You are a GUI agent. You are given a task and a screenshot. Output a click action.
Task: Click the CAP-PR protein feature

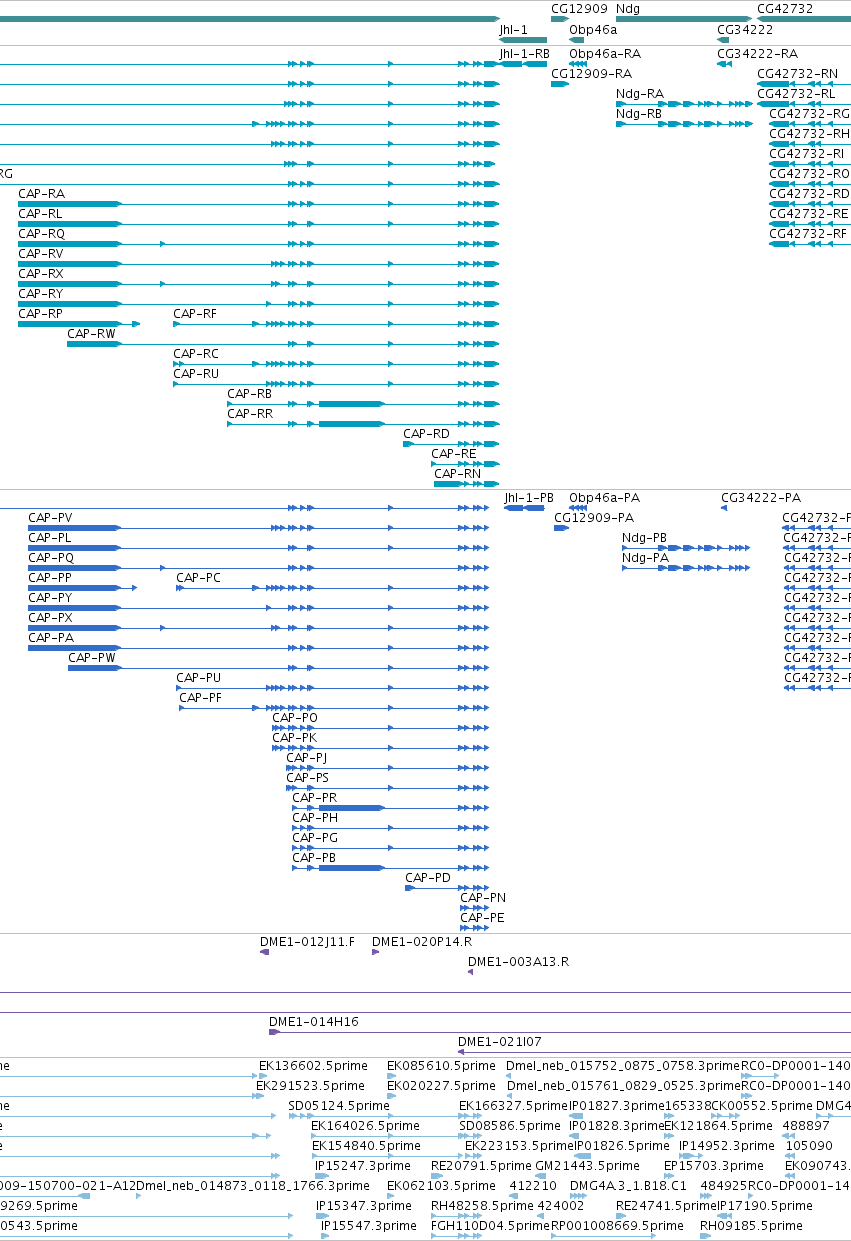tap(390, 808)
